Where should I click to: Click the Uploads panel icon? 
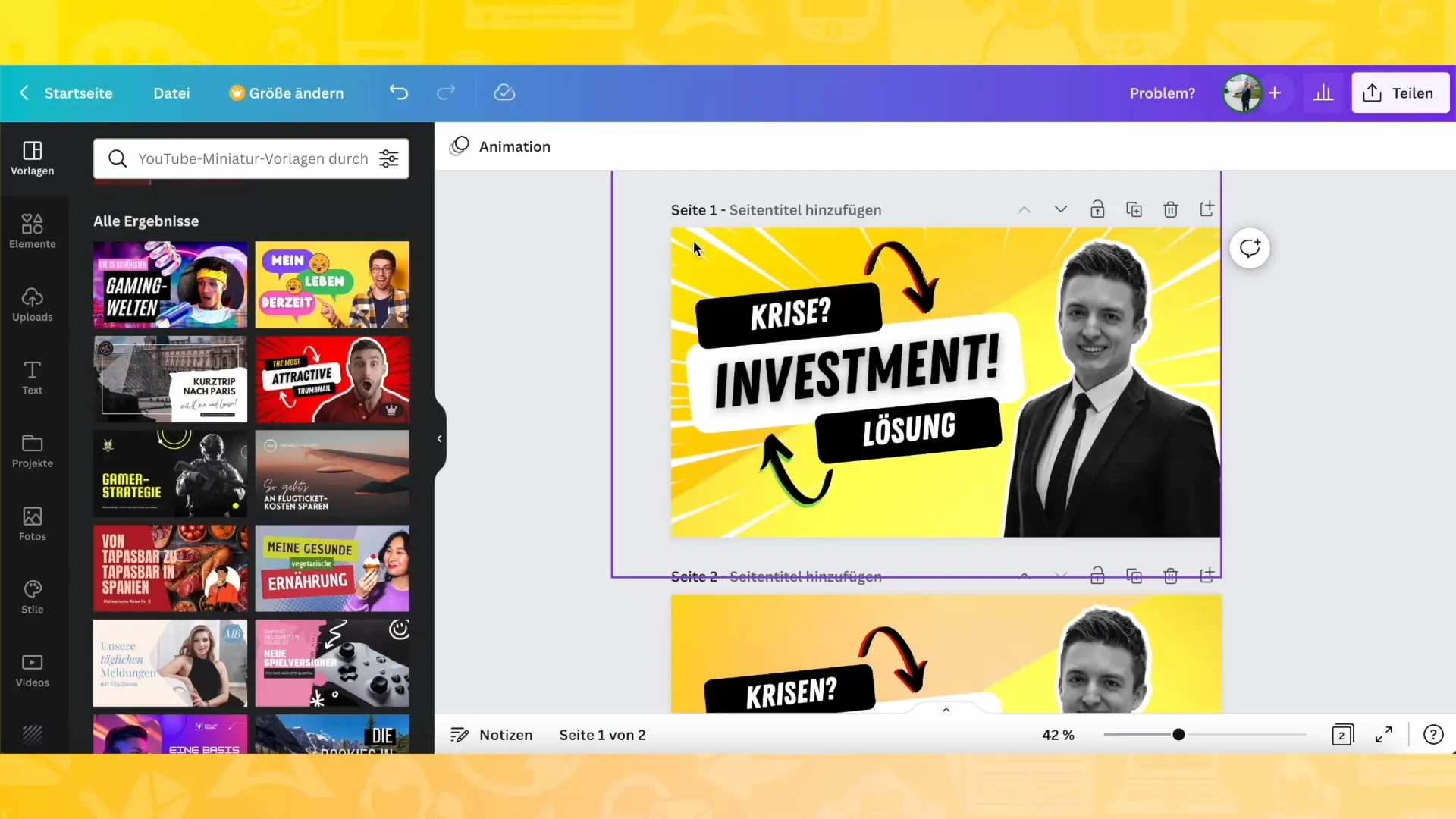32,304
